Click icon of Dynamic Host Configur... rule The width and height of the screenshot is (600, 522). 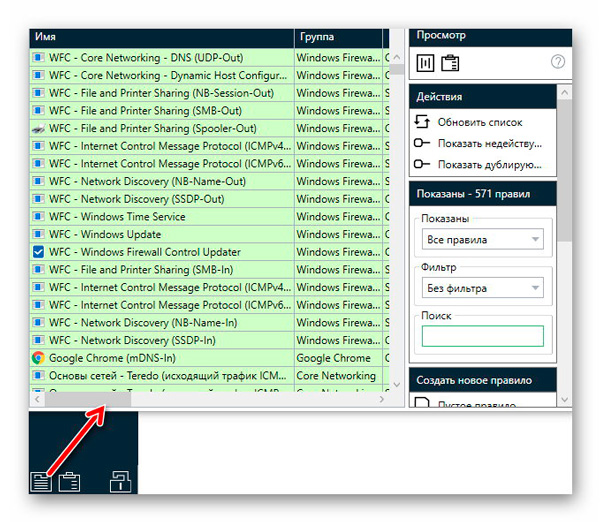click(38, 75)
